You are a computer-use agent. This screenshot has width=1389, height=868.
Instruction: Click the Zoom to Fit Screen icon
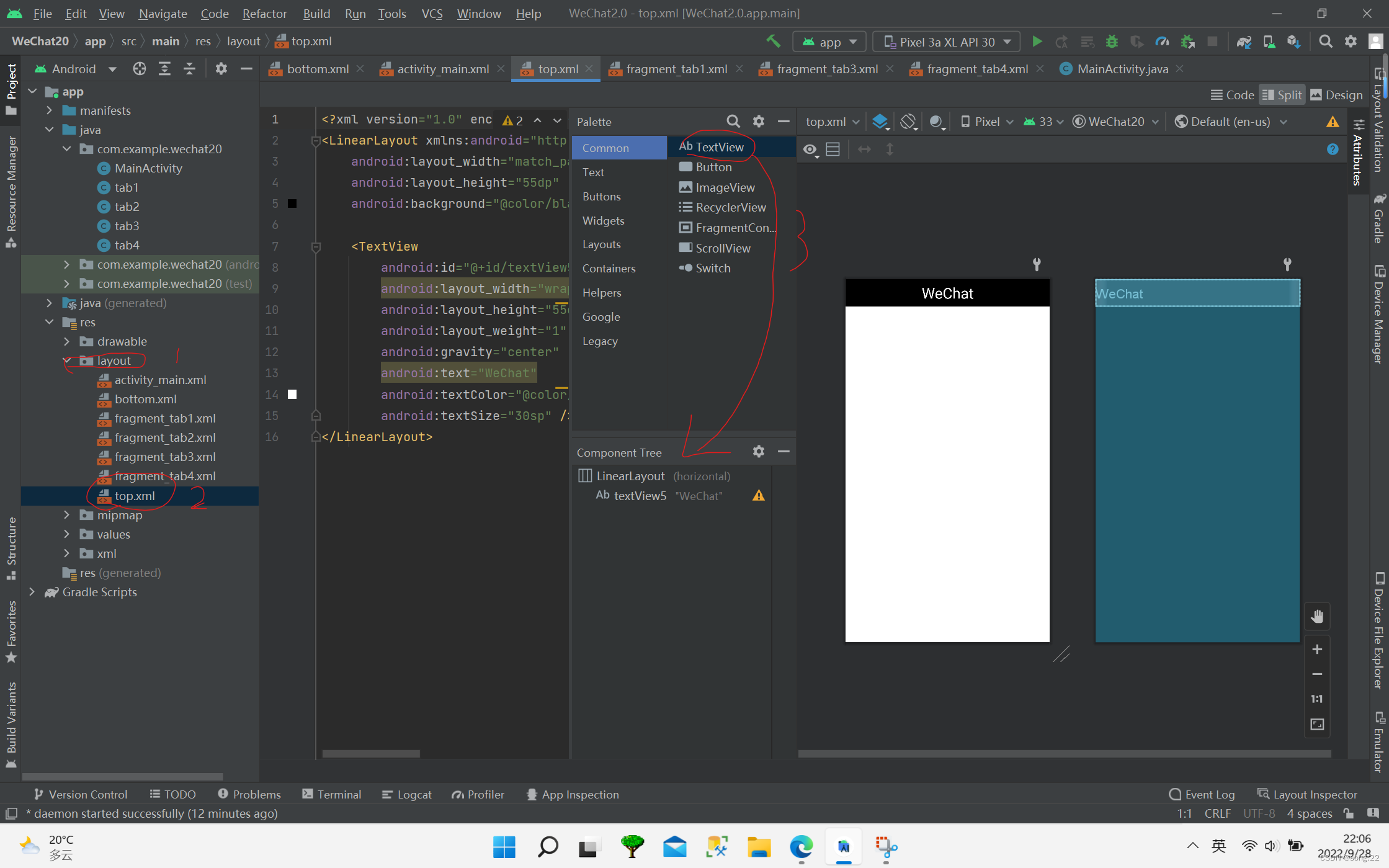click(x=1318, y=724)
